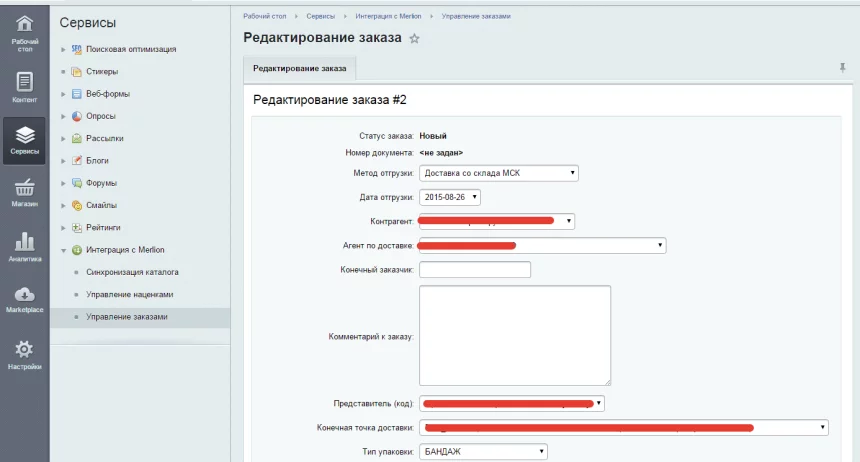Open the Дата отгрузки dropdown
The width and height of the screenshot is (860, 462).
click(450, 197)
